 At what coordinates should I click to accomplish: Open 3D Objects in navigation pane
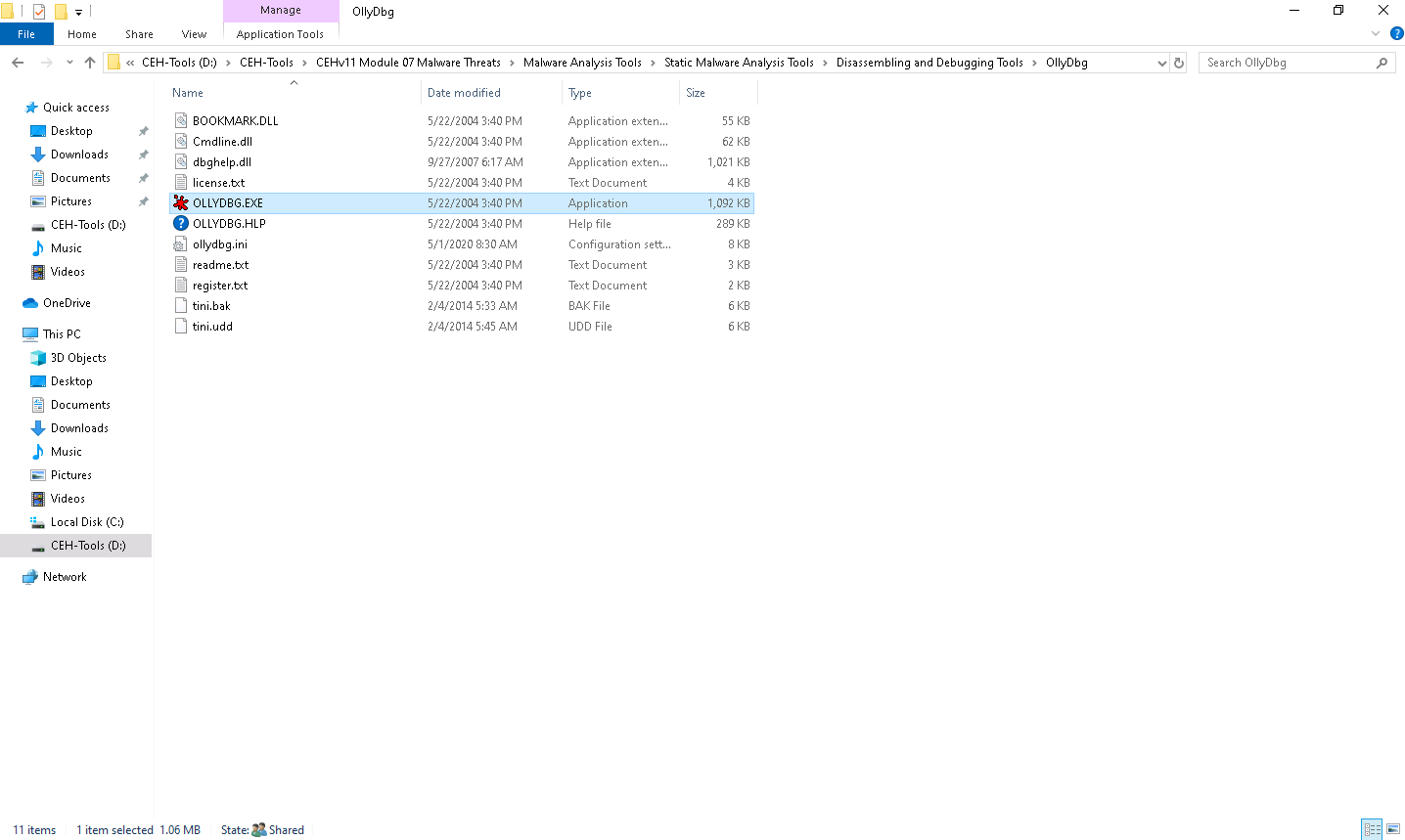coord(78,358)
